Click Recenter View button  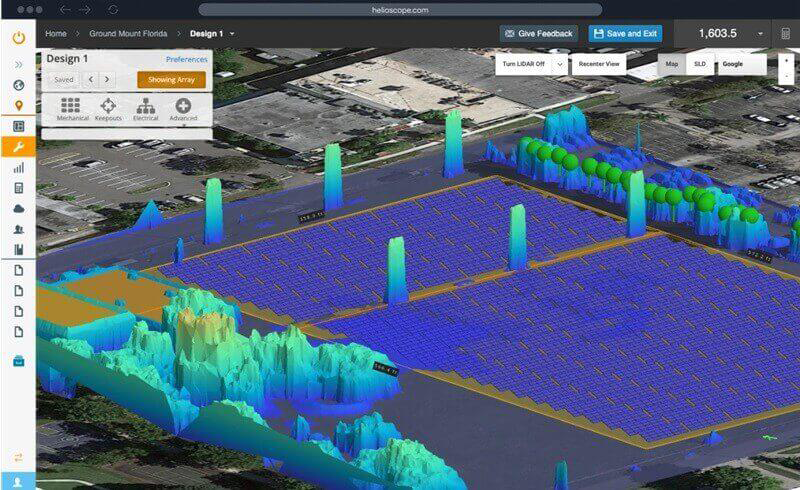599,64
